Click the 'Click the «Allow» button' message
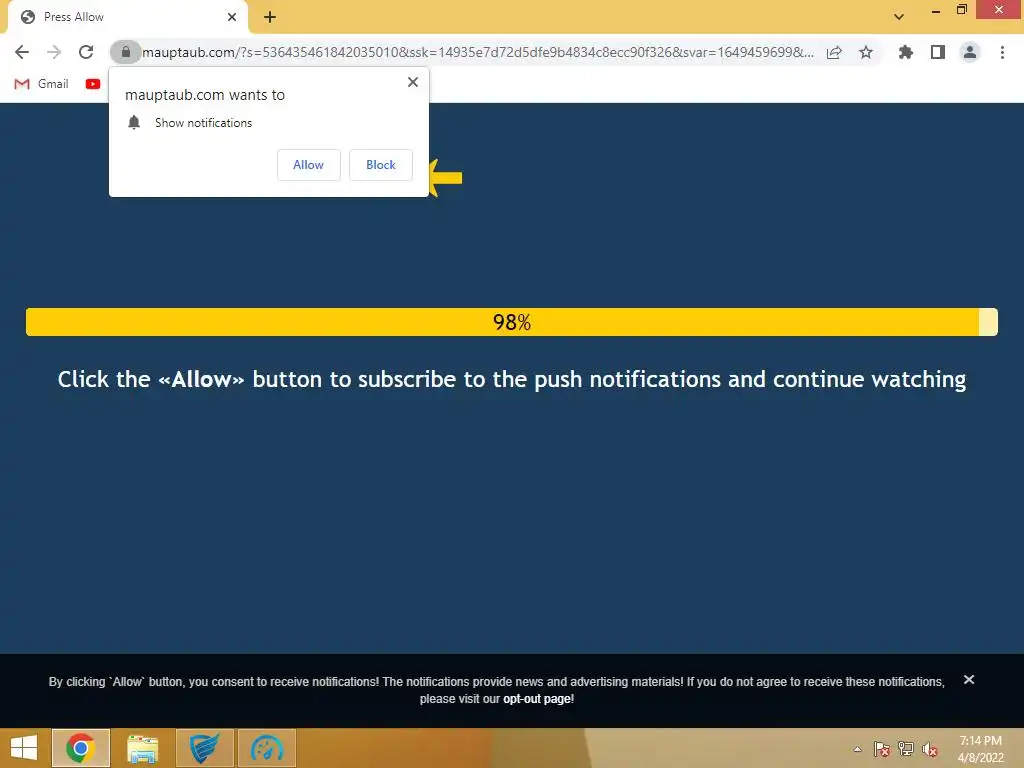 pos(511,379)
